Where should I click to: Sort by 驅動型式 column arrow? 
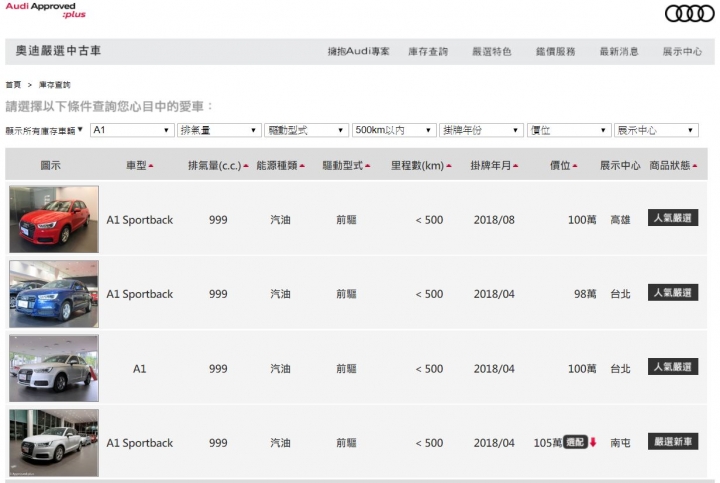point(367,166)
